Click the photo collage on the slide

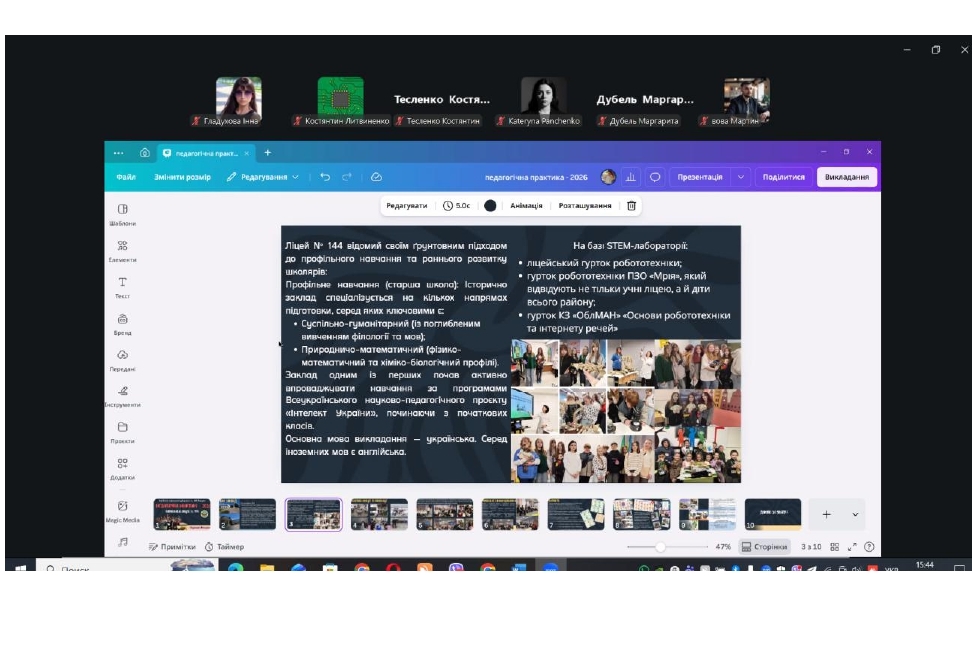click(625, 411)
